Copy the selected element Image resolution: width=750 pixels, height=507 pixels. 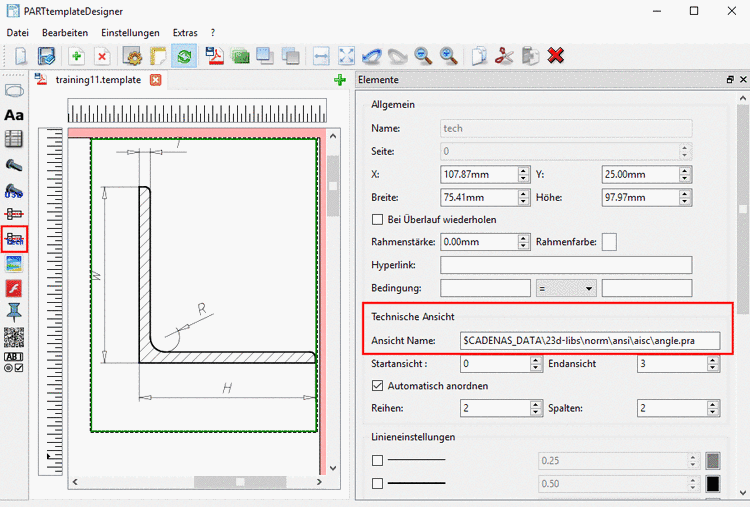pos(479,56)
